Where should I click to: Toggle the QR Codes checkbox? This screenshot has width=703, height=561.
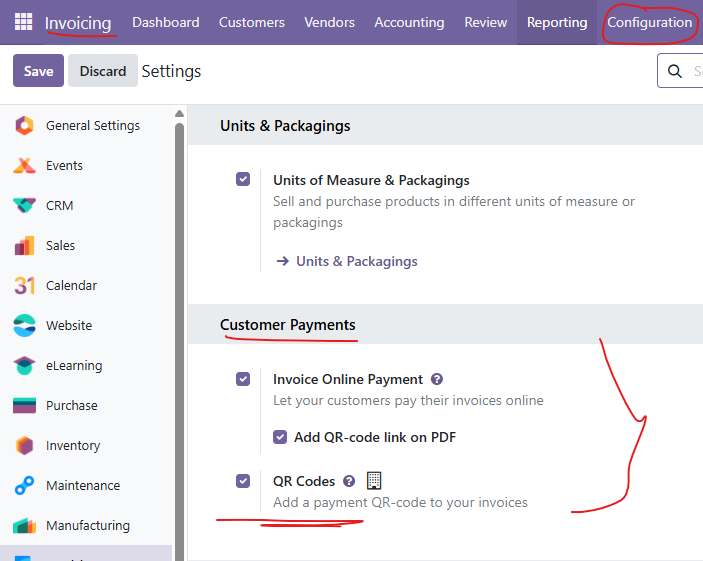click(x=243, y=481)
